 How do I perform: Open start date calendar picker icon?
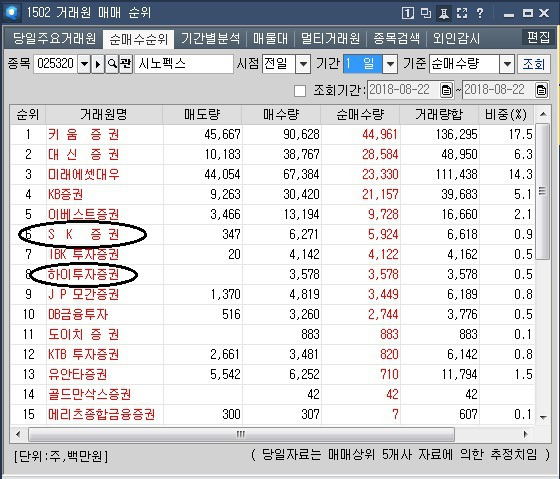446,90
